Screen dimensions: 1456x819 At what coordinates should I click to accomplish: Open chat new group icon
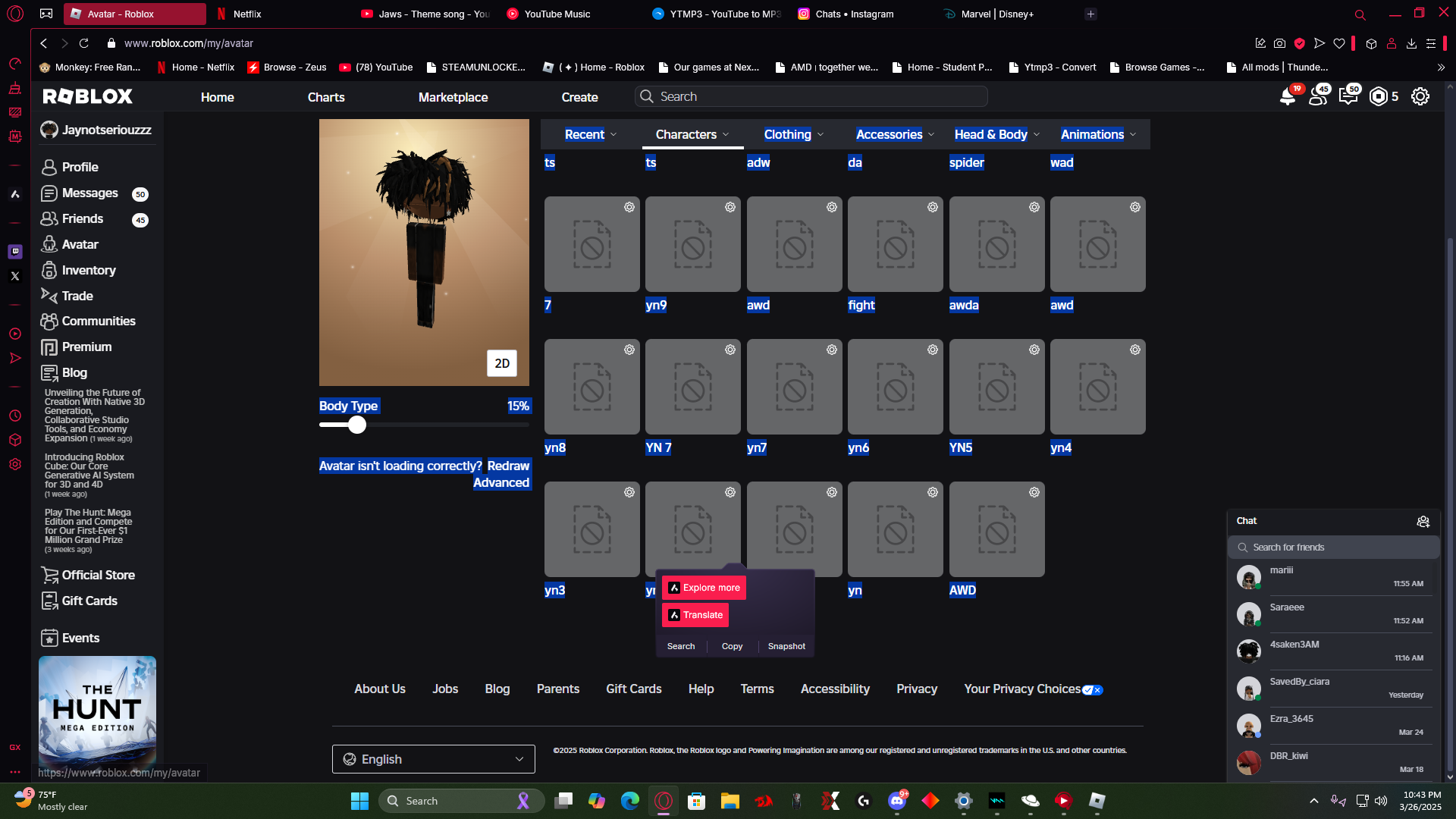1423,521
